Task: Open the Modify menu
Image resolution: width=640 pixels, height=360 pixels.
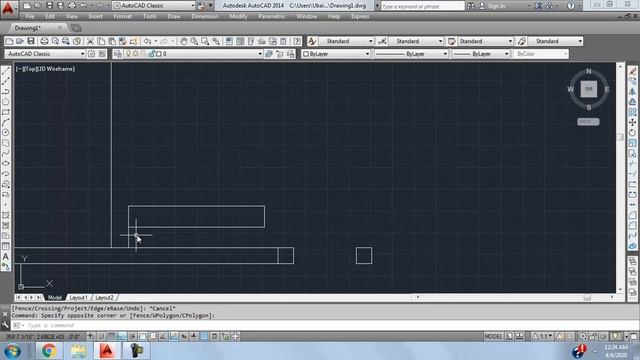Action: pyautogui.click(x=238, y=16)
